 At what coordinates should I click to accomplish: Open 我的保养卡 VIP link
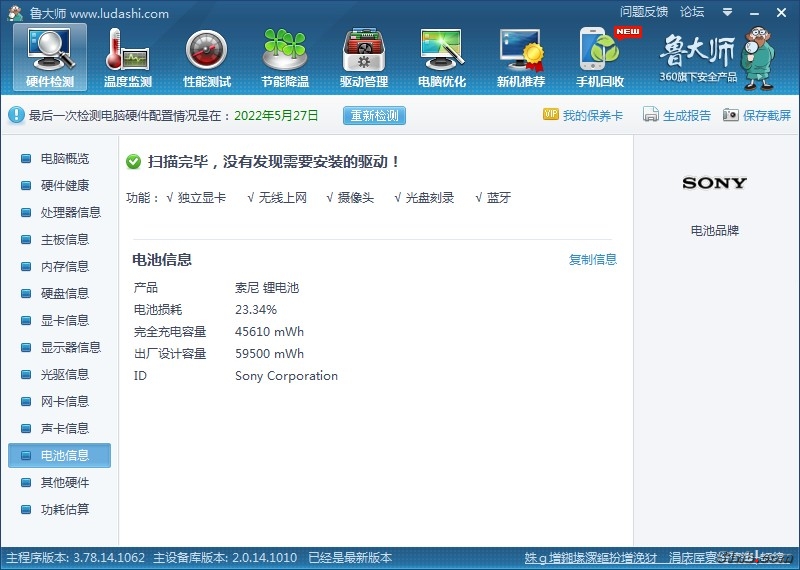tap(583, 115)
